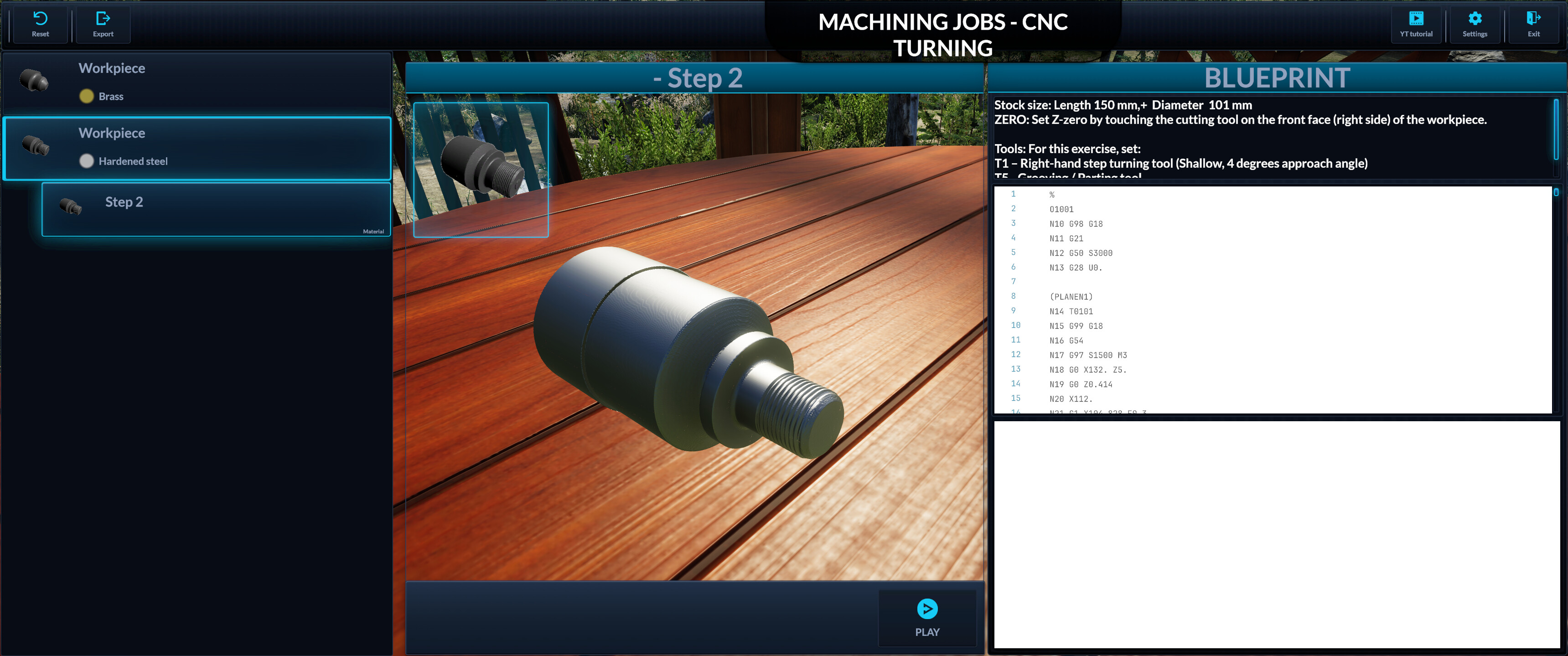
Task: Open the YT tutorial icon
Action: click(x=1416, y=18)
